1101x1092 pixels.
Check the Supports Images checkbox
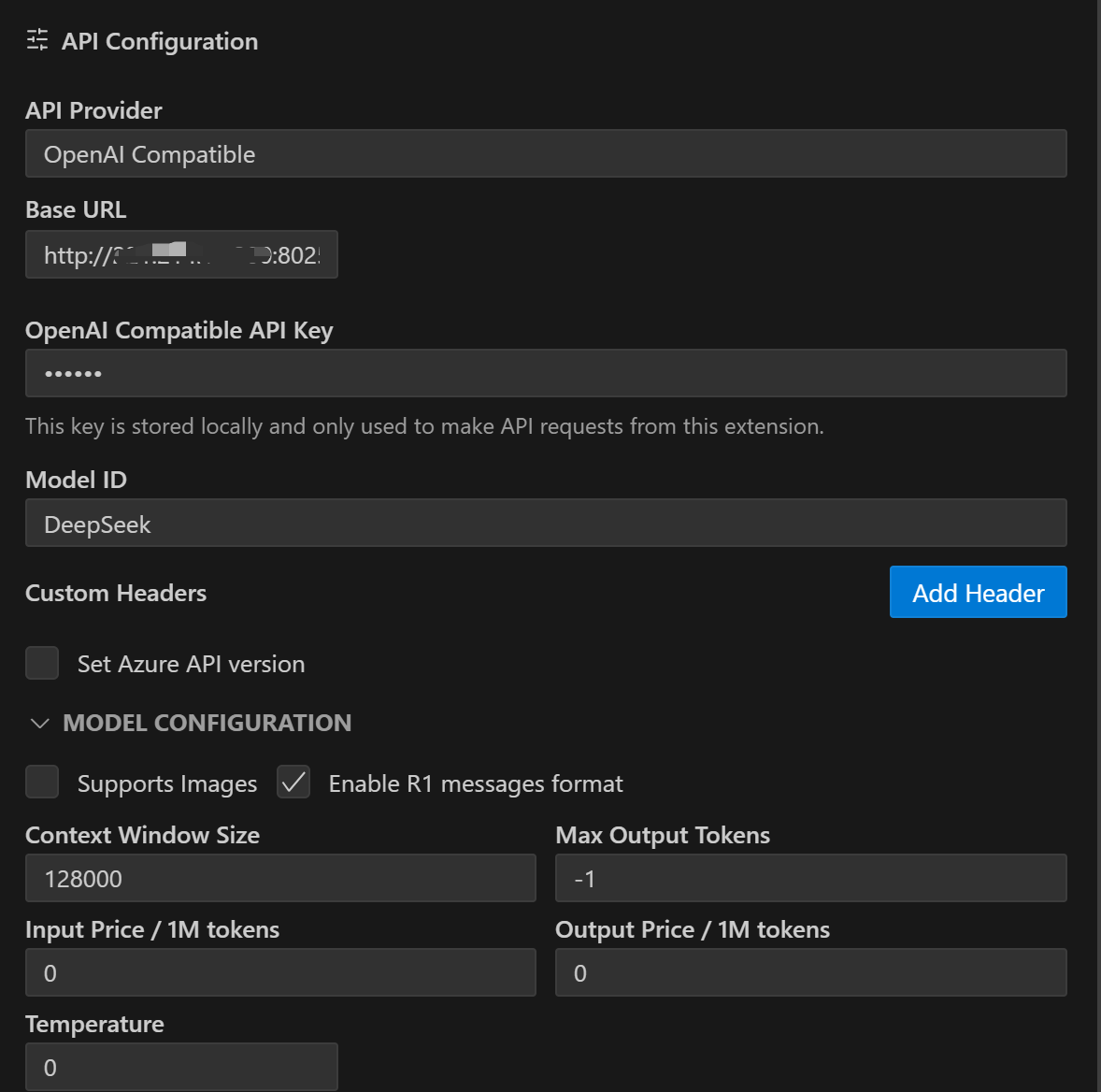pyautogui.click(x=42, y=783)
